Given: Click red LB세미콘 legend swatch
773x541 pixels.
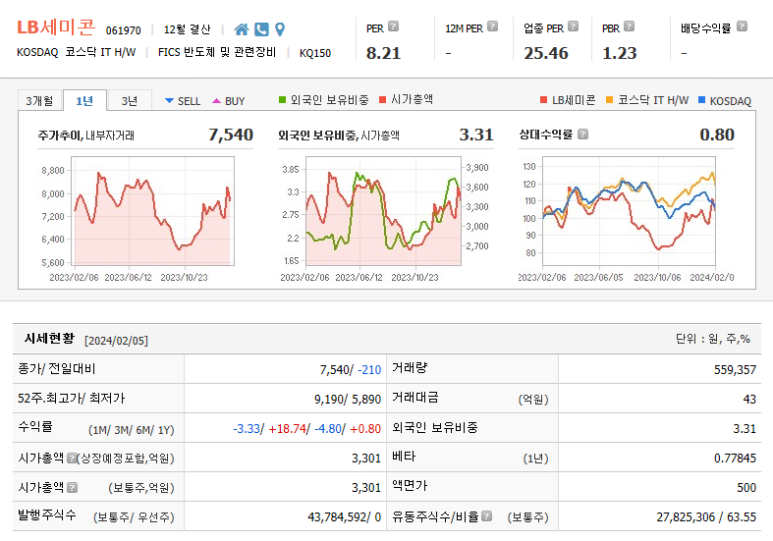Looking at the screenshot, I should coord(543,100).
